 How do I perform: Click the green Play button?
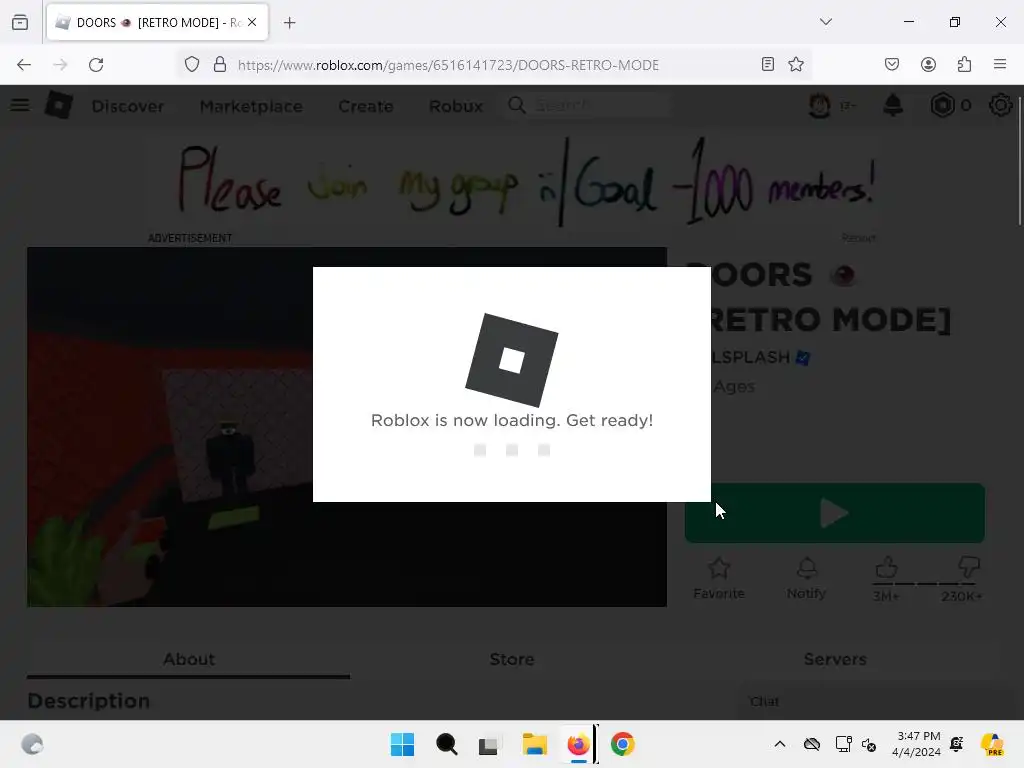[835, 513]
